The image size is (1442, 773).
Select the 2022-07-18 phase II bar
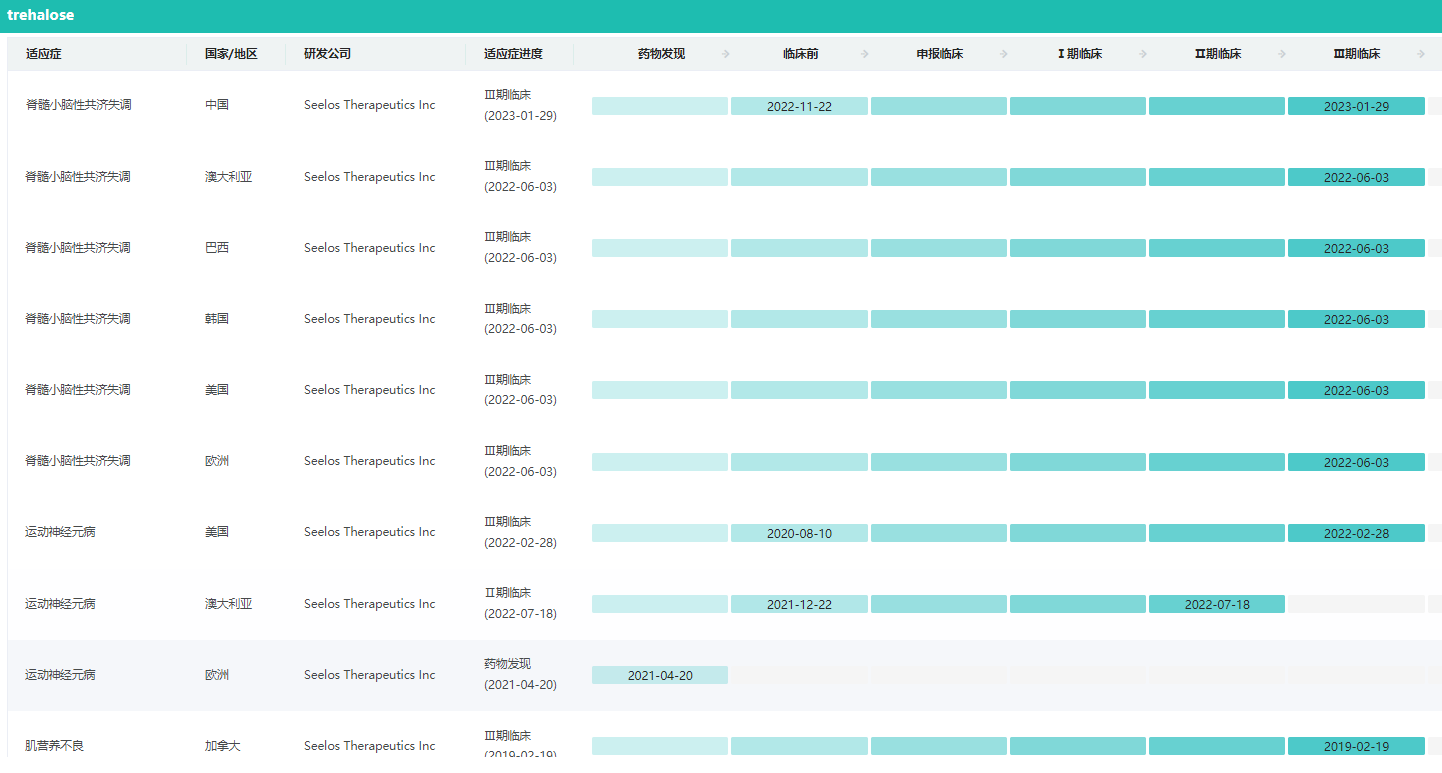tap(1217, 604)
